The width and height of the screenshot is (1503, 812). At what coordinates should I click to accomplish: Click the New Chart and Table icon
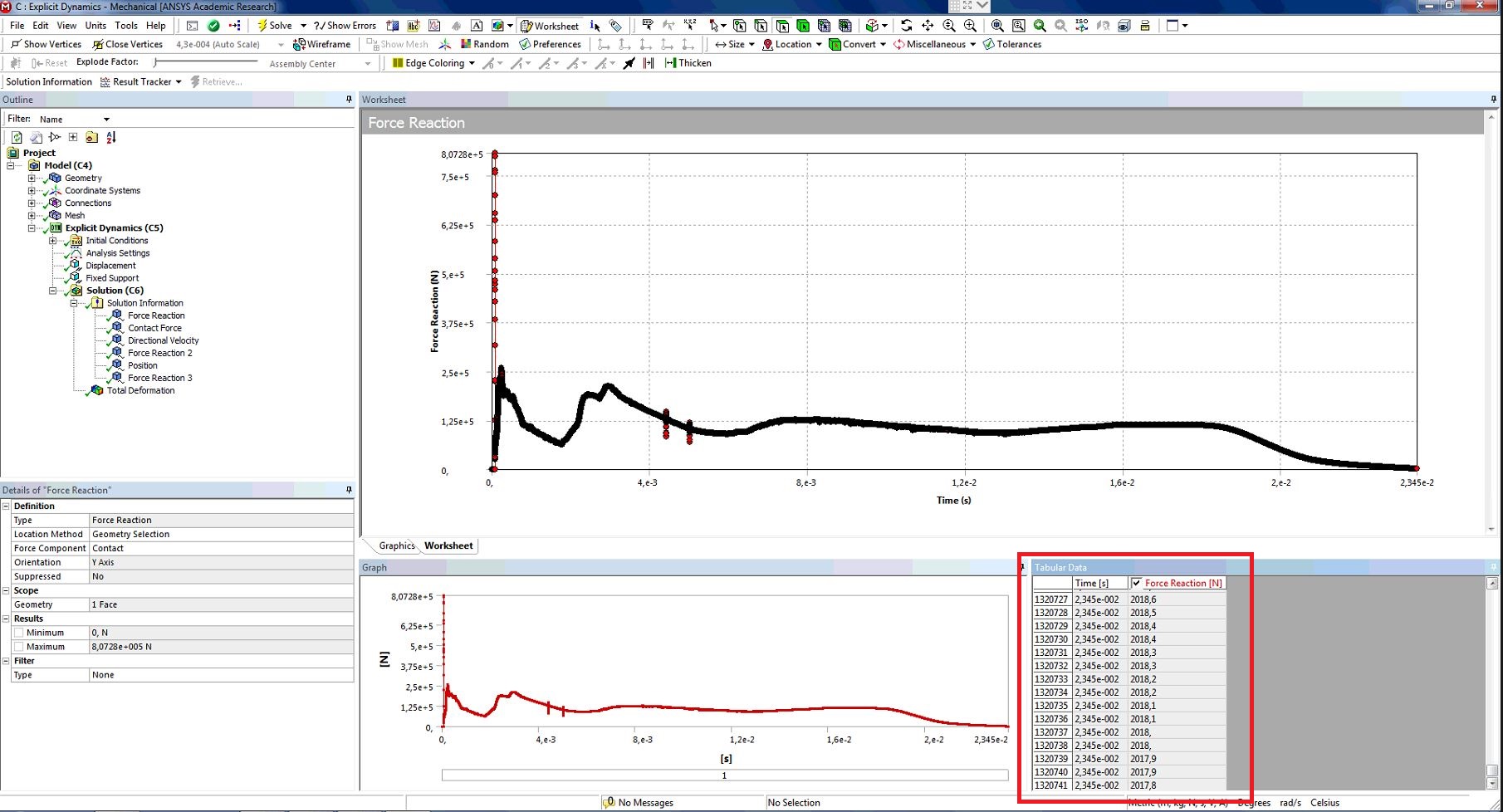point(434,26)
